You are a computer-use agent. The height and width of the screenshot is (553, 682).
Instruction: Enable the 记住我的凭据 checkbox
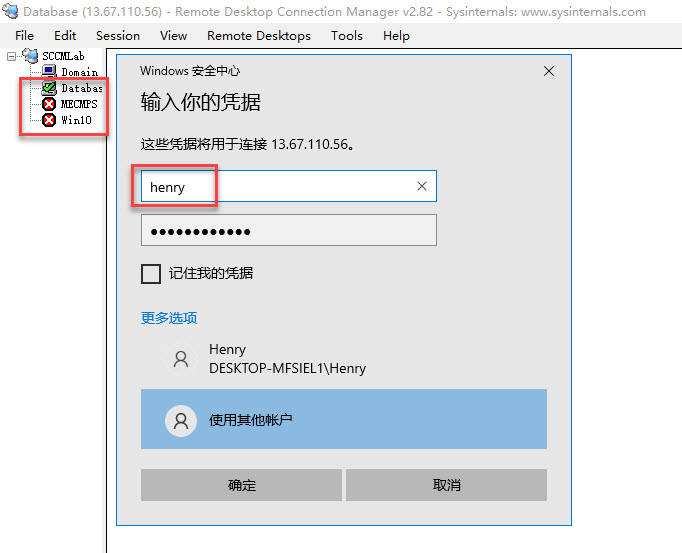[151, 274]
